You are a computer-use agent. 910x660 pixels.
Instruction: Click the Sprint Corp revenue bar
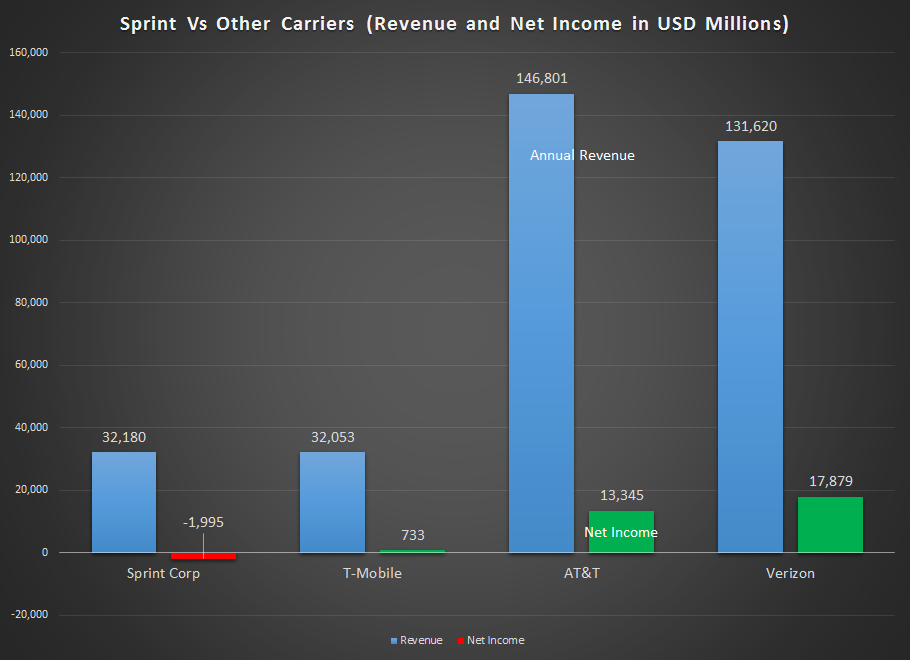(x=124, y=502)
